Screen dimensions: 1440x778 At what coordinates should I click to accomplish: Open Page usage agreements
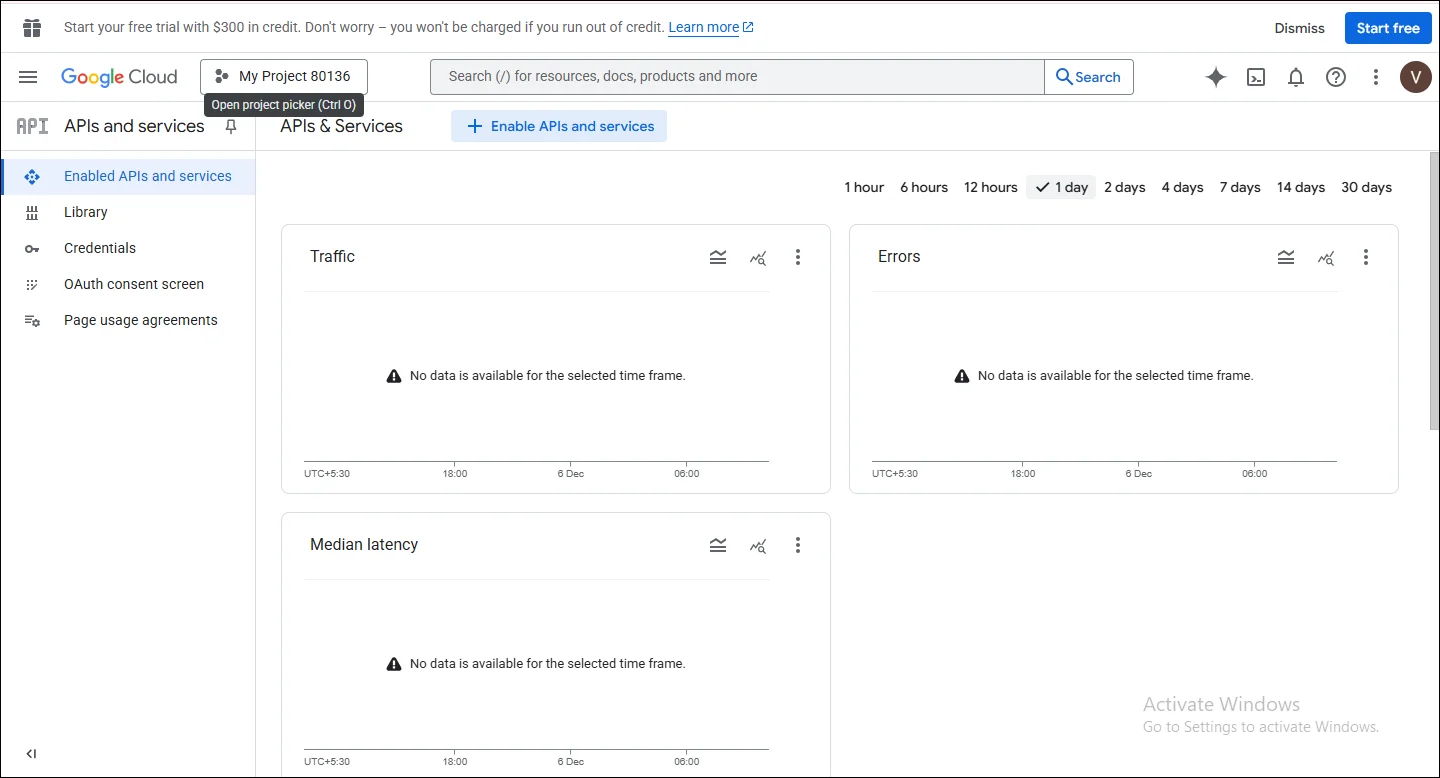[128, 320]
